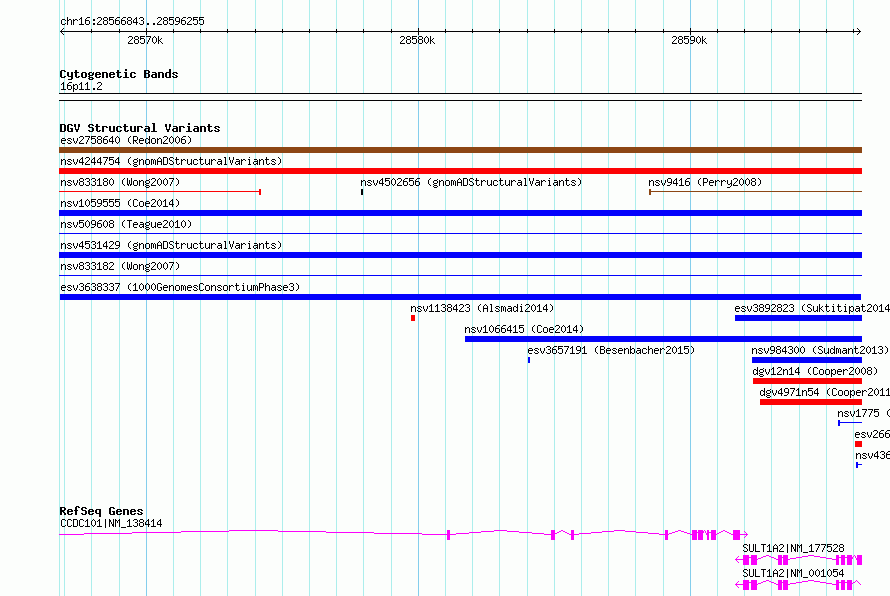Click the small nsv4502656 variant marker
Image resolution: width=890 pixels, height=596 pixels.
tap(362, 192)
